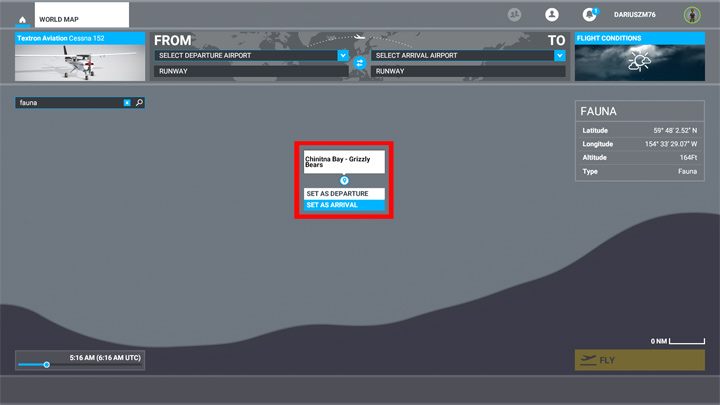The image size is (720, 405).
Task: Click the Home icon in top bar
Action: pyautogui.click(x=22, y=19)
